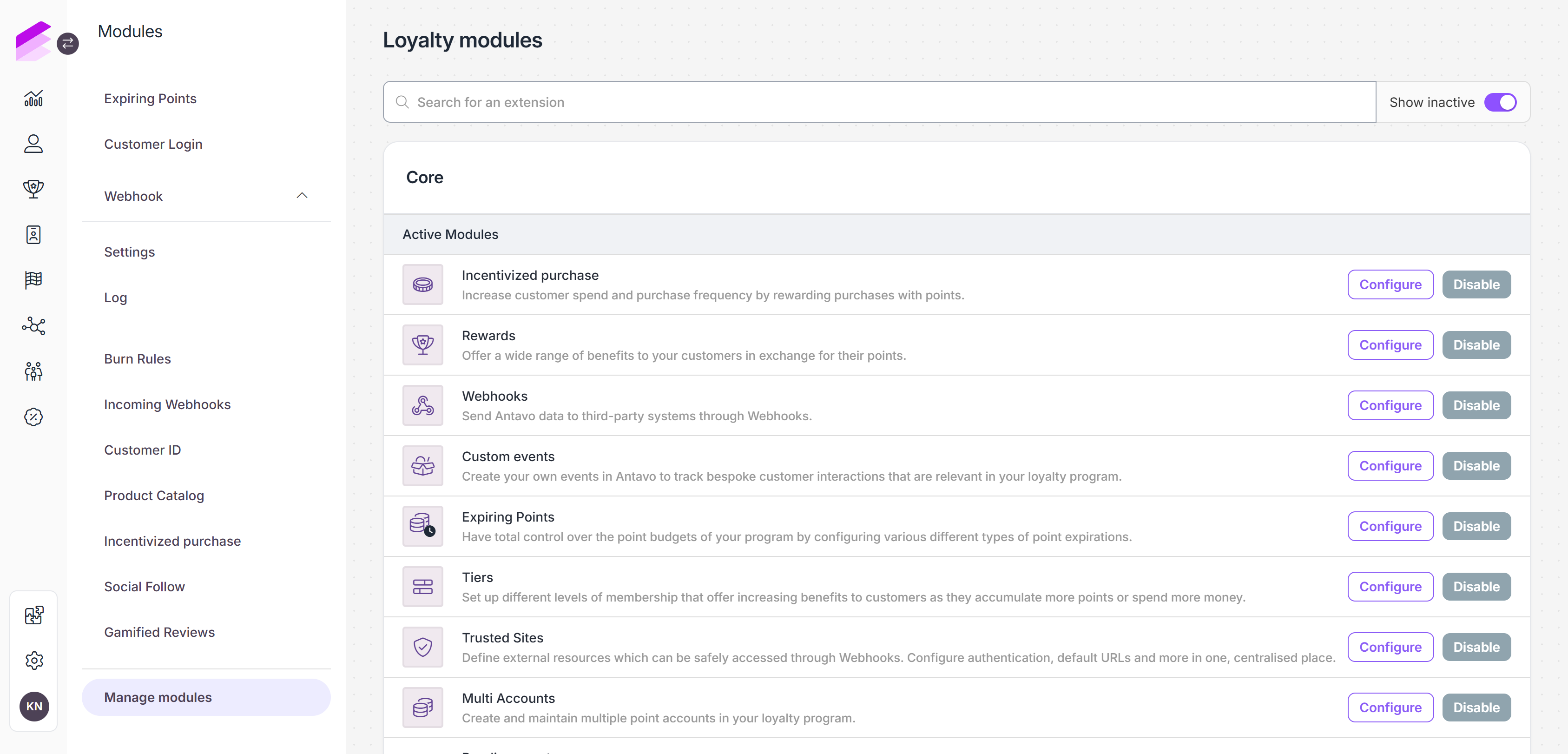Screen dimensions: 1568x754
Task: Open Burn Rules menu item
Action: (x=138, y=359)
